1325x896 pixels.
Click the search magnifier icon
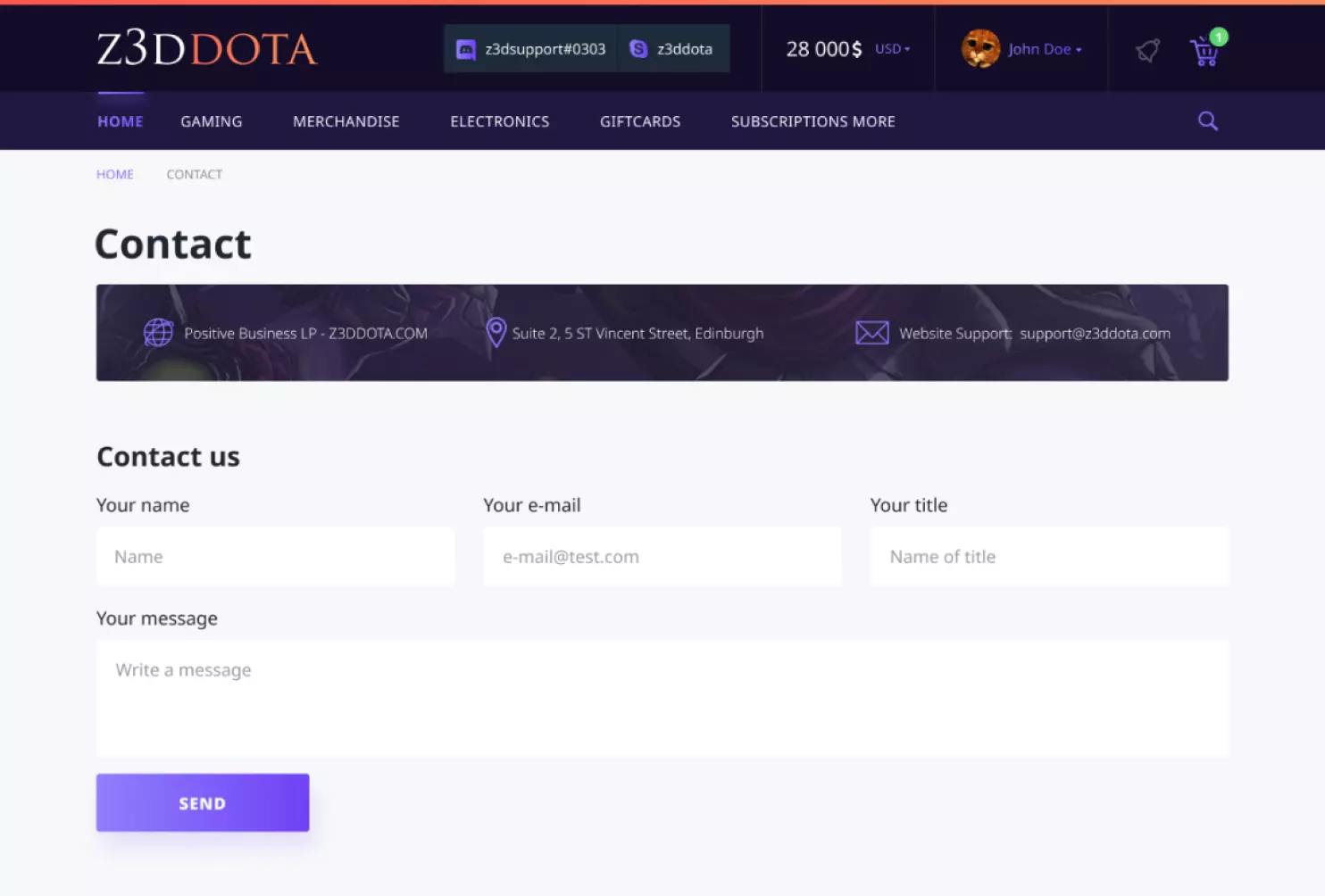pyautogui.click(x=1208, y=121)
